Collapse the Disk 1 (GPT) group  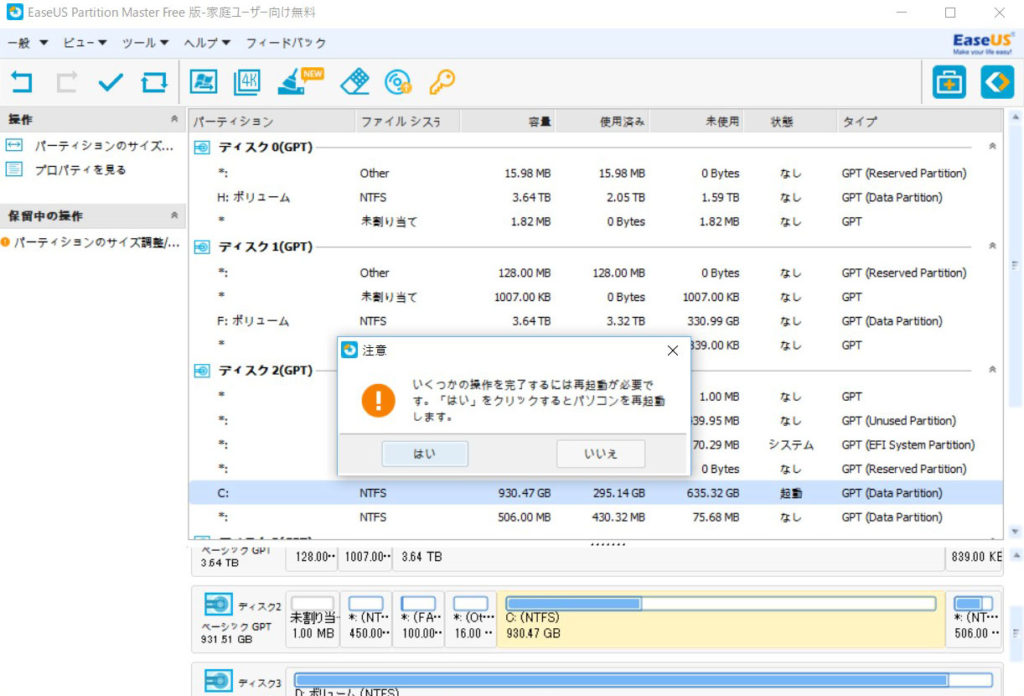pyautogui.click(x=992, y=245)
